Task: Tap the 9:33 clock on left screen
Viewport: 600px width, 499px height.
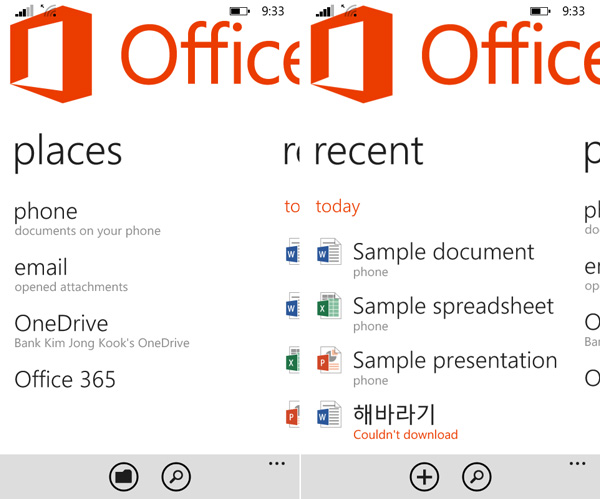Action: [x=273, y=11]
